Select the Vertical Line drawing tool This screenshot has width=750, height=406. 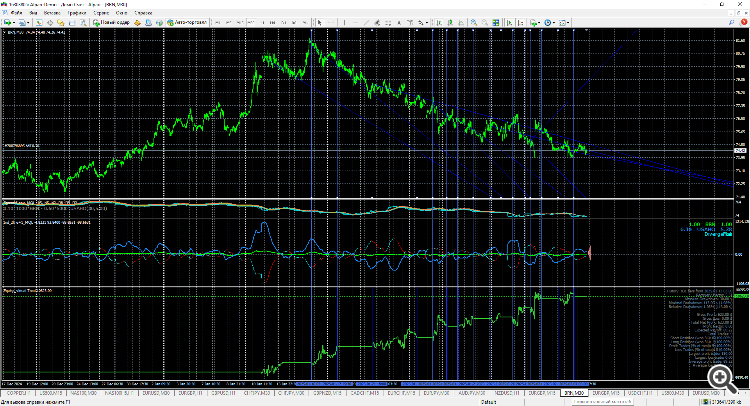(x=344, y=22)
